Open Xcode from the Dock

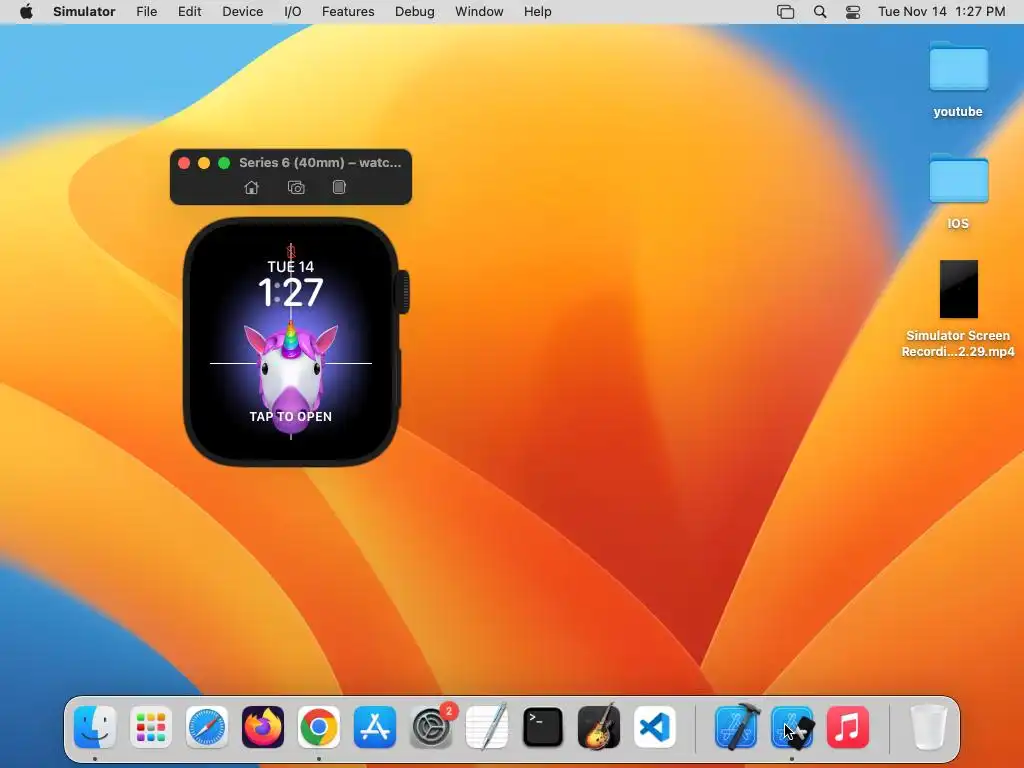(x=737, y=727)
